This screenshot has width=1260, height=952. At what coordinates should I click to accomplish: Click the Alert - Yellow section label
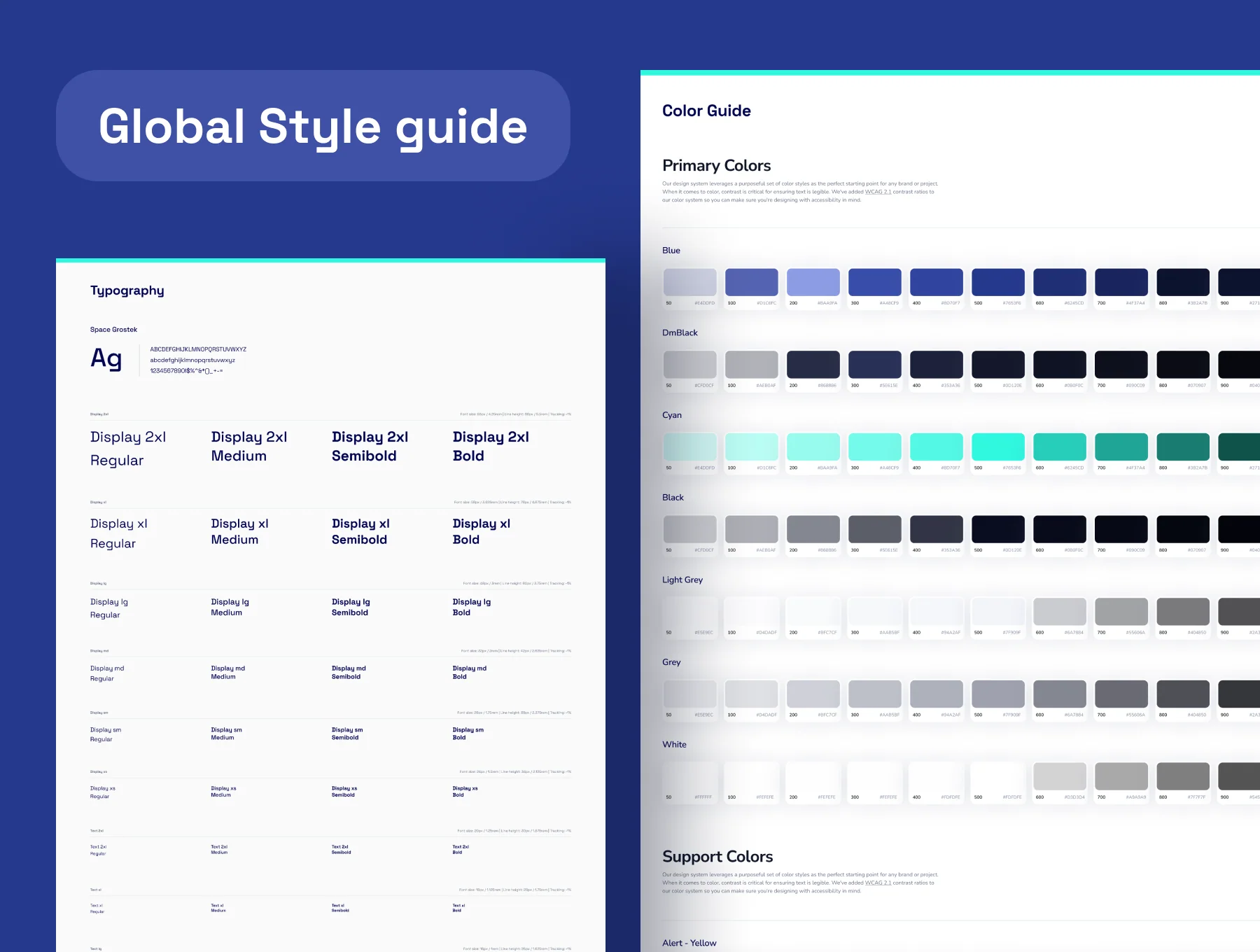coord(689,944)
